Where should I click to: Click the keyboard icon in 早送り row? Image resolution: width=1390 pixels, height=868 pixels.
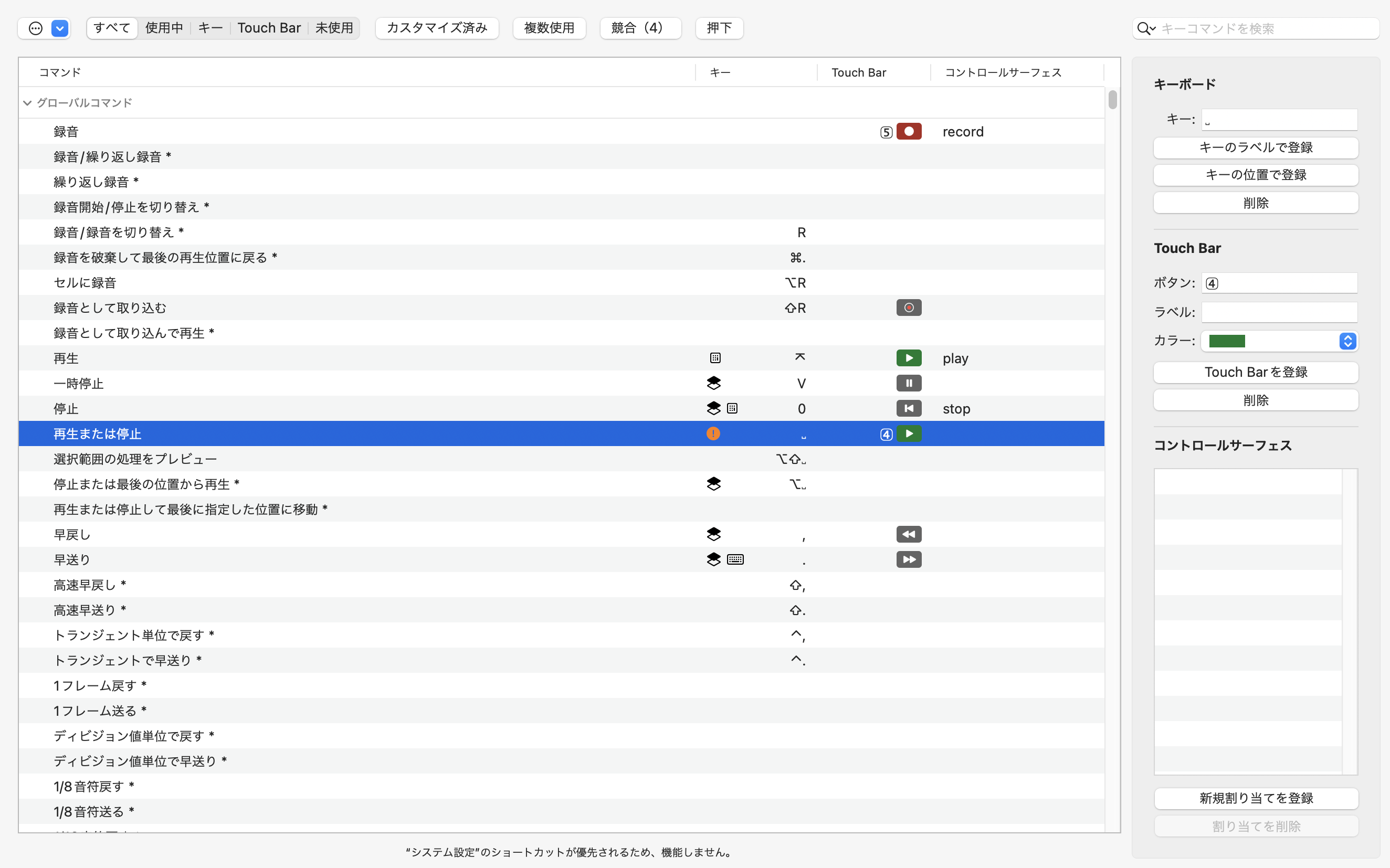tap(735, 560)
